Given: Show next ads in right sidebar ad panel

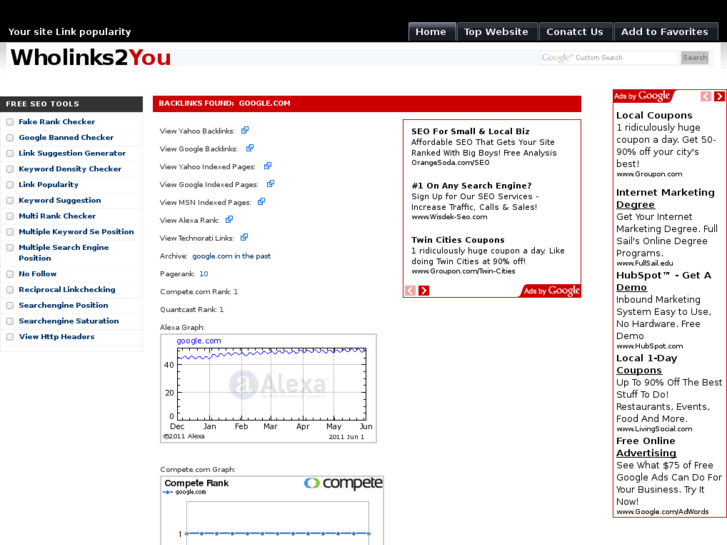Looking at the screenshot, I should 719,96.
